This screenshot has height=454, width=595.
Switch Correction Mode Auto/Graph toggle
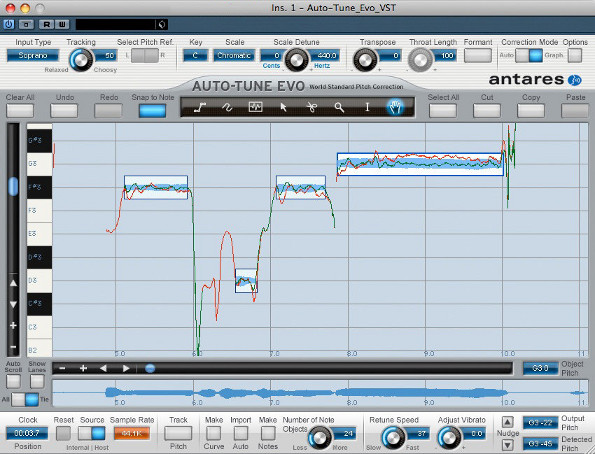(x=529, y=55)
